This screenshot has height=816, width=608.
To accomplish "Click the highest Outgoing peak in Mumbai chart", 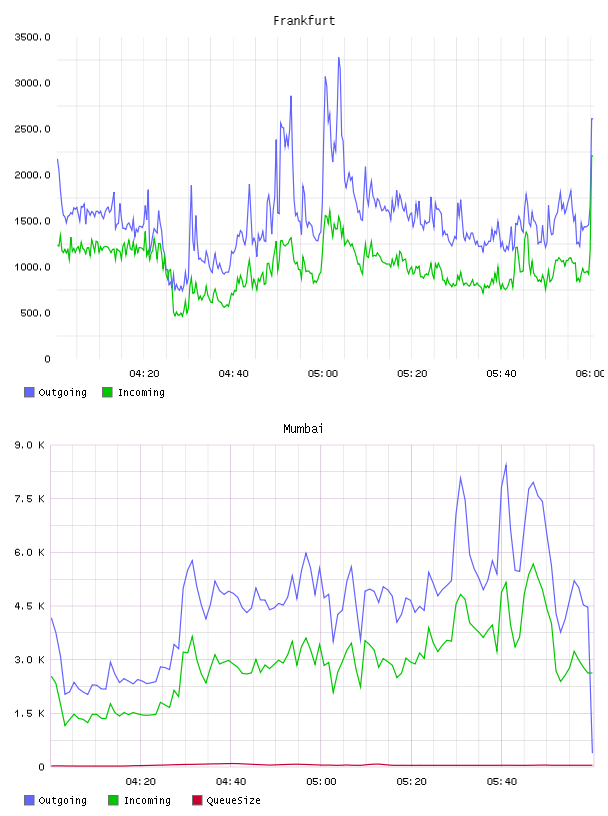I will tap(506, 464).
